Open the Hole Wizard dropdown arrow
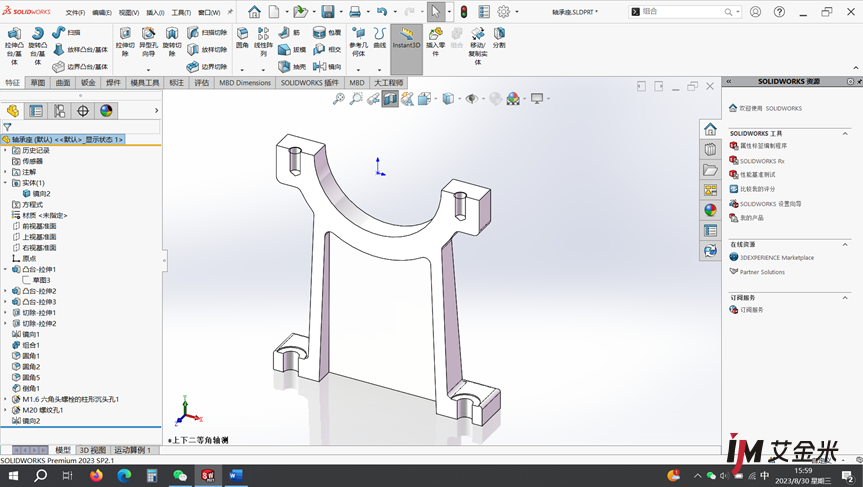The width and height of the screenshot is (863, 487). click(x=148, y=70)
